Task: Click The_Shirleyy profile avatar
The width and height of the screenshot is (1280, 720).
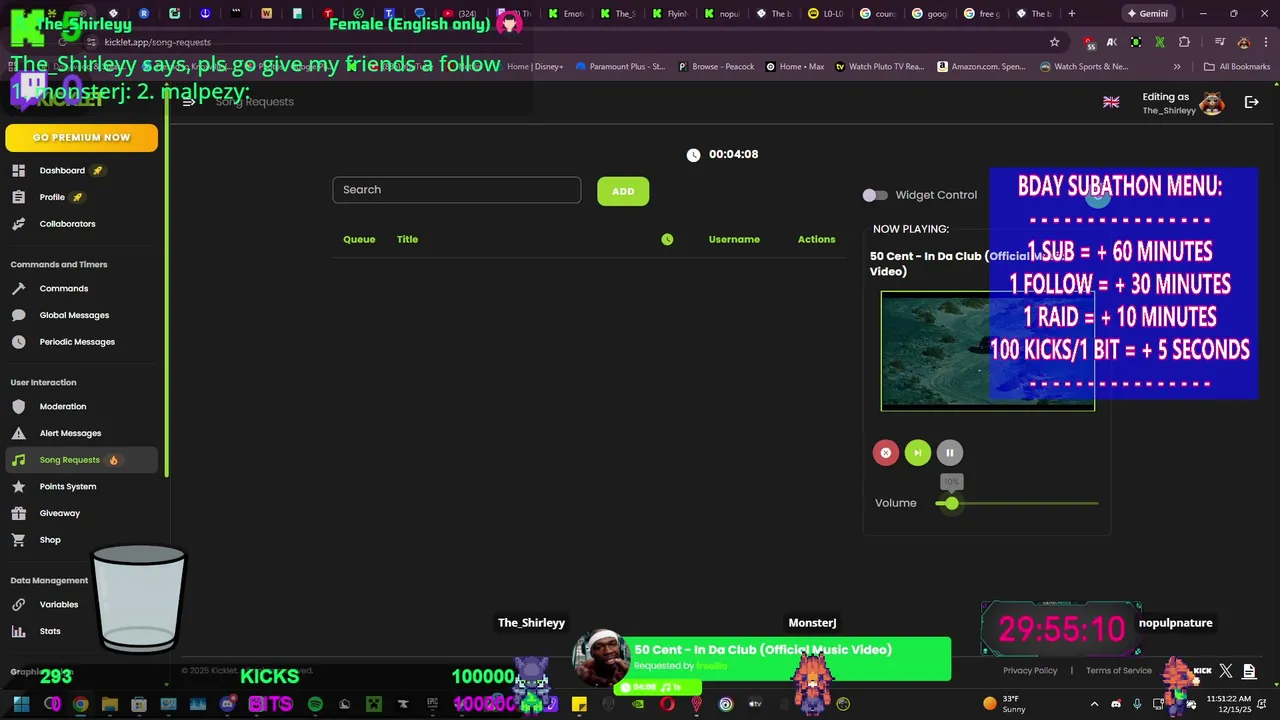Action: click(1212, 103)
